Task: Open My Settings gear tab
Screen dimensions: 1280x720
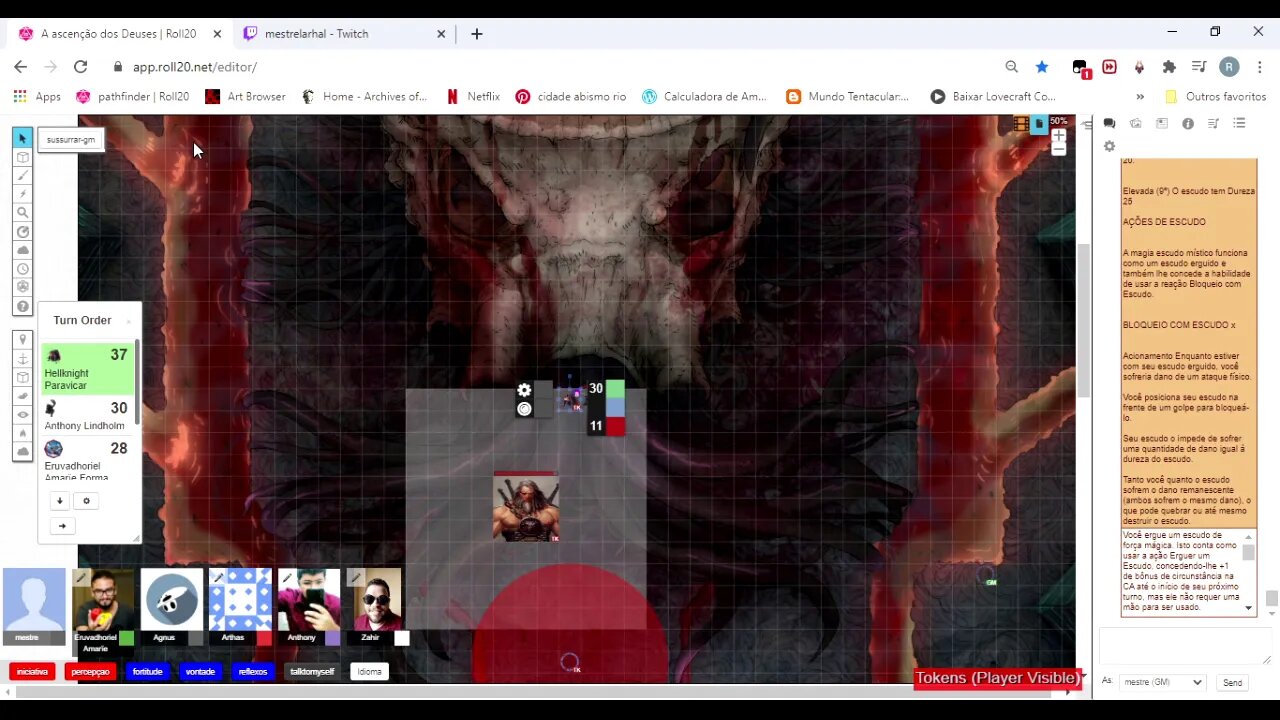Action: [1109, 146]
